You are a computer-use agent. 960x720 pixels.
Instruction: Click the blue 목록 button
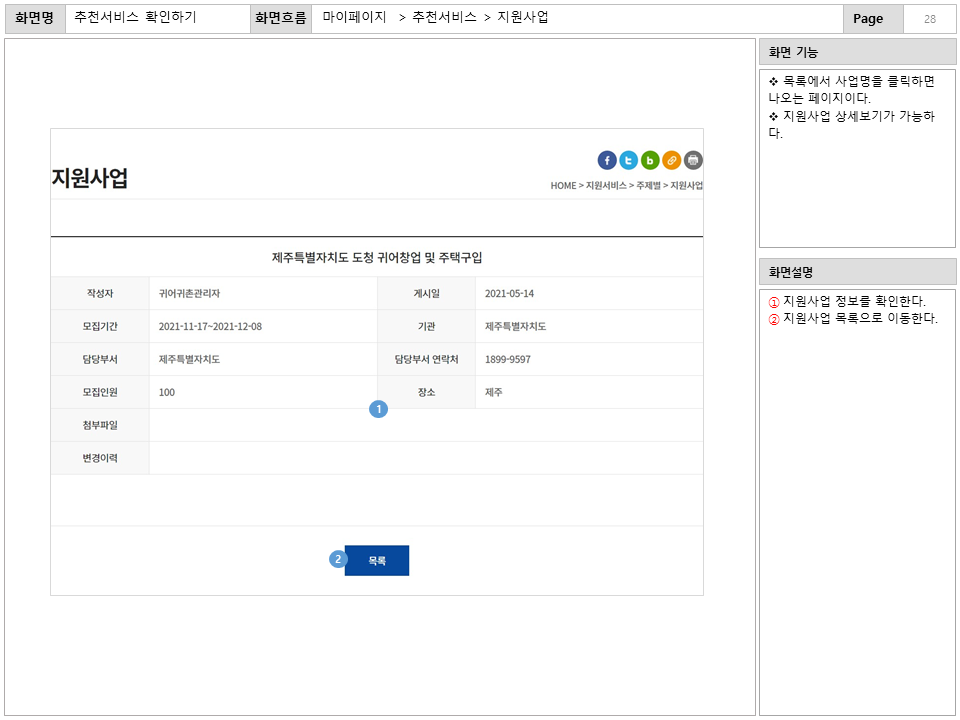click(377, 560)
